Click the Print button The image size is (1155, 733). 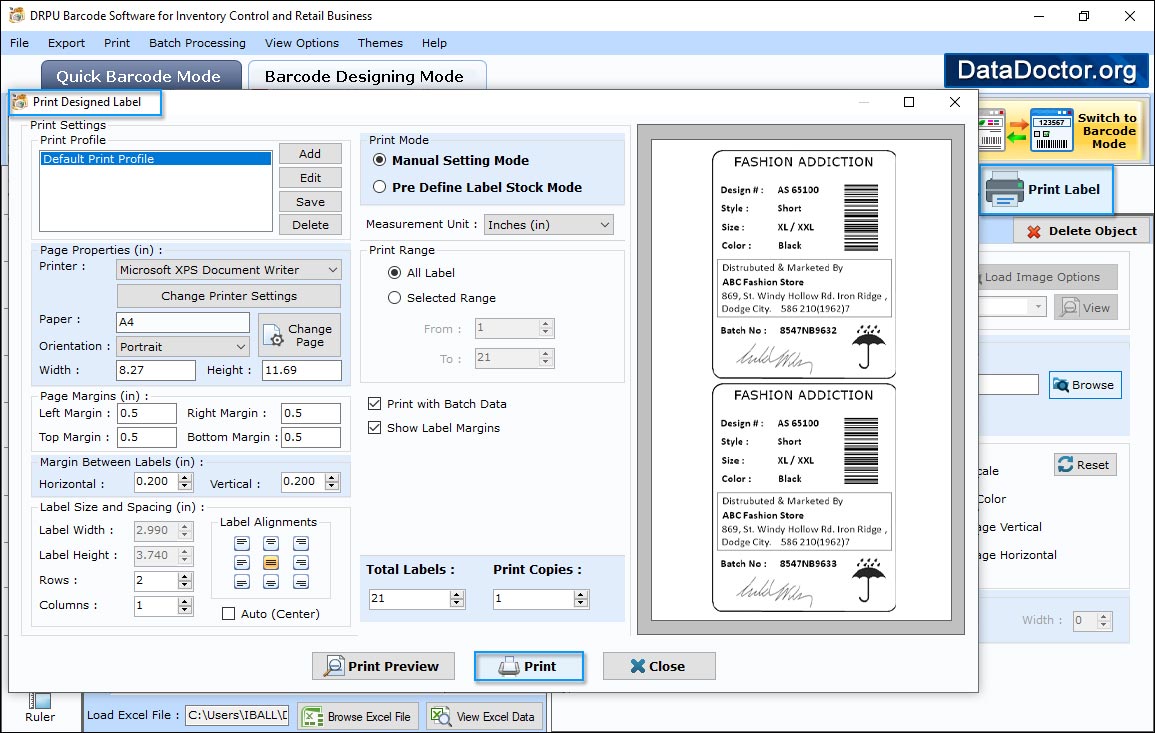529,666
